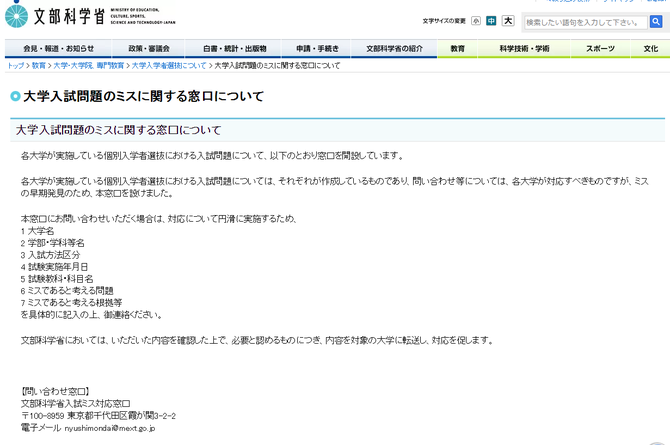Open the 申請・手続き menu
This screenshot has width=670, height=445.
tap(316, 49)
